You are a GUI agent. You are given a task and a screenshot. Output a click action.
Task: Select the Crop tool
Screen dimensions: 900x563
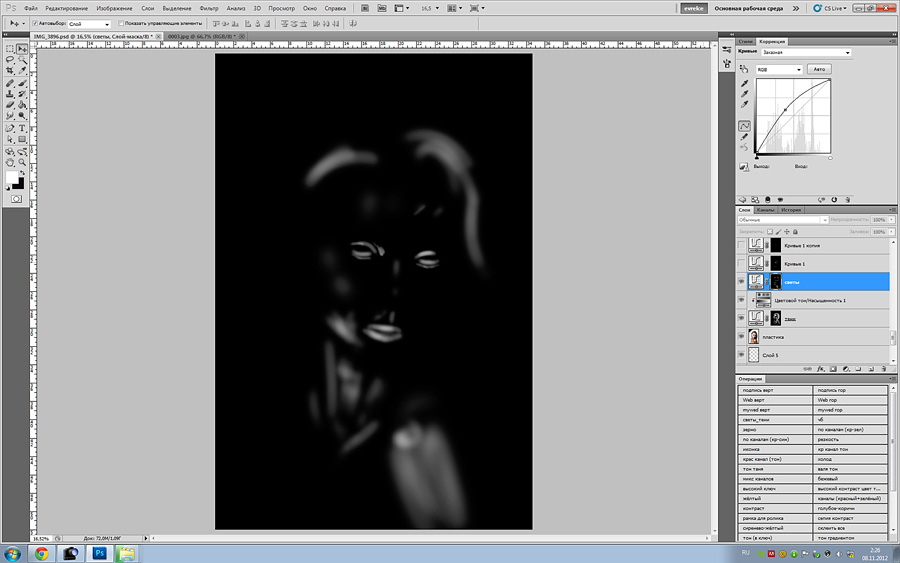point(10,71)
